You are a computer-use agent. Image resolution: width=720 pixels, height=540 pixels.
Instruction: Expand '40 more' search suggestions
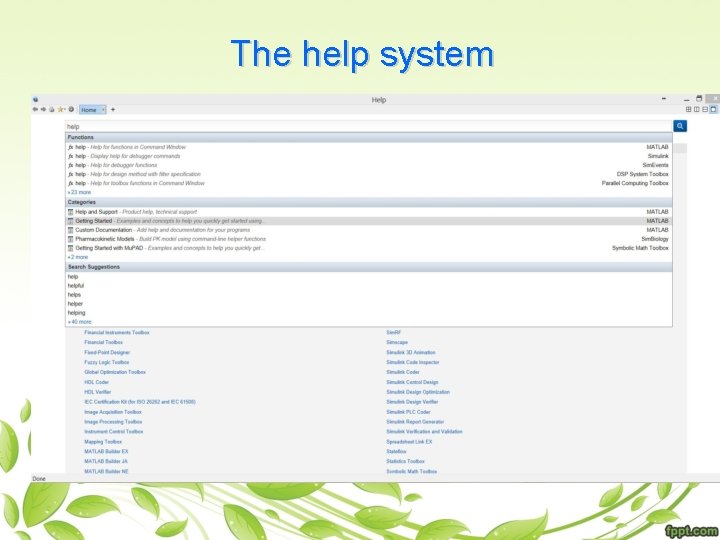(x=79, y=322)
